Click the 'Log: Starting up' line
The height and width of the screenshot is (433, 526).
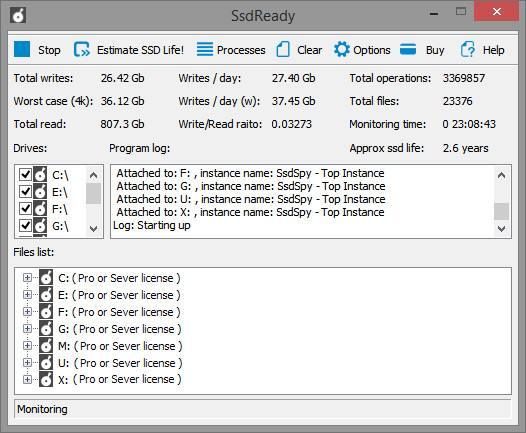click(152, 225)
